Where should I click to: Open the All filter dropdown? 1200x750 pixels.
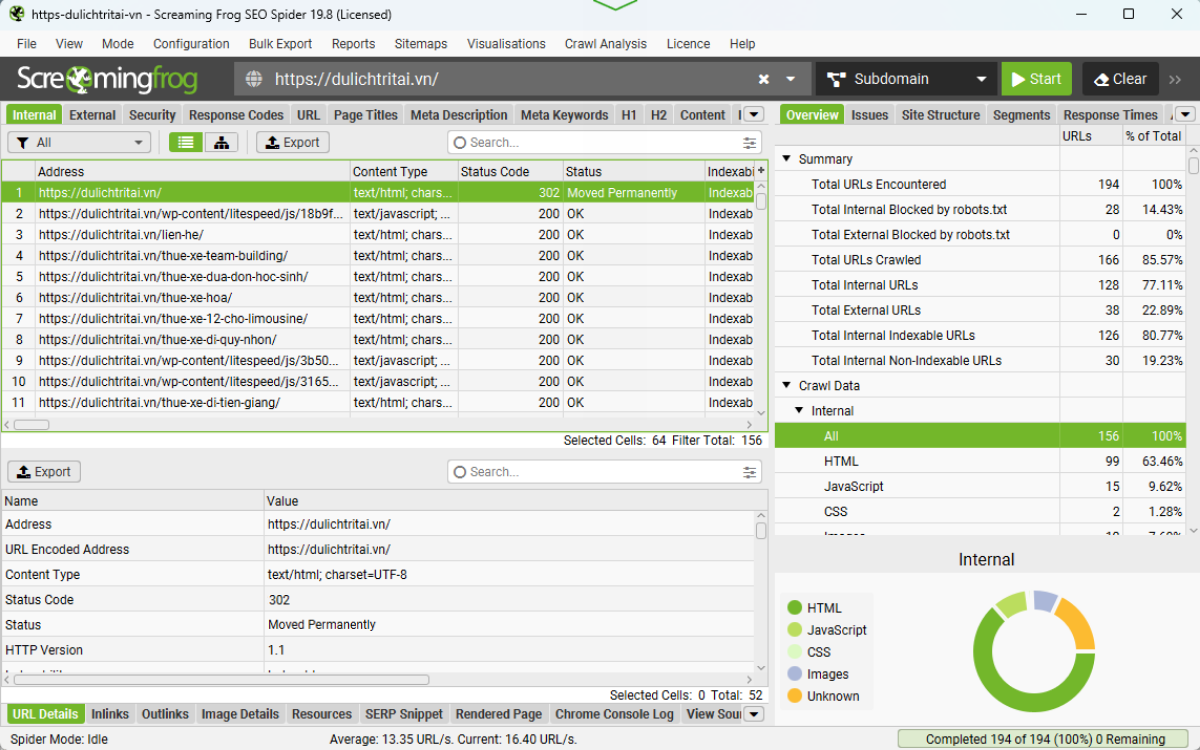(x=78, y=142)
